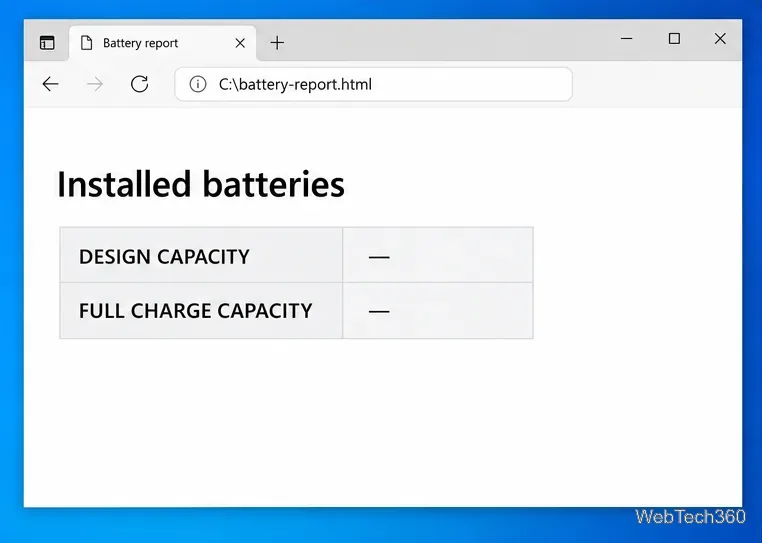Maximize the browser window
The height and width of the screenshot is (543, 762).
pyautogui.click(x=674, y=38)
